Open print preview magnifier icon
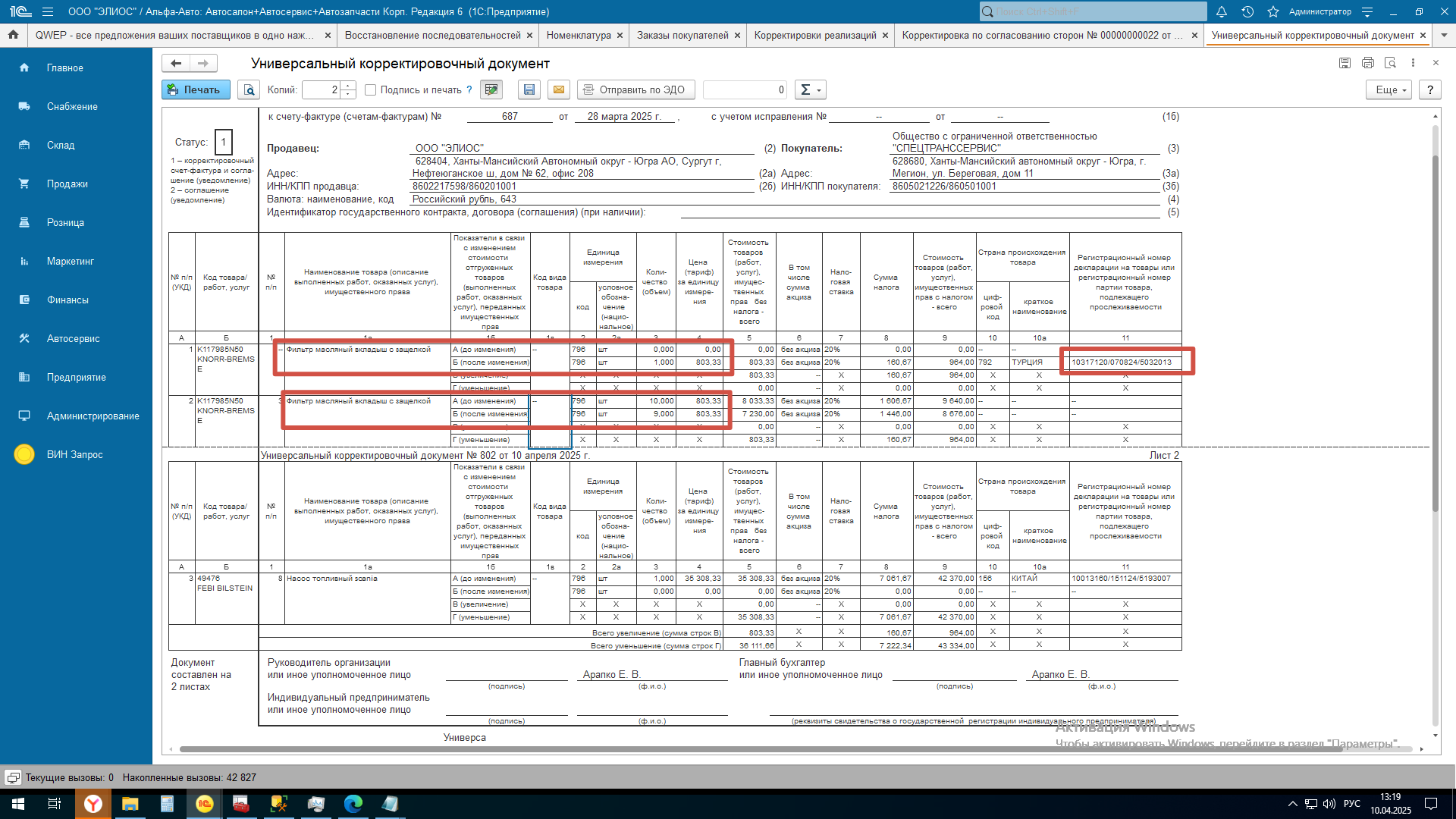The height and width of the screenshot is (819, 1456). 249,89
